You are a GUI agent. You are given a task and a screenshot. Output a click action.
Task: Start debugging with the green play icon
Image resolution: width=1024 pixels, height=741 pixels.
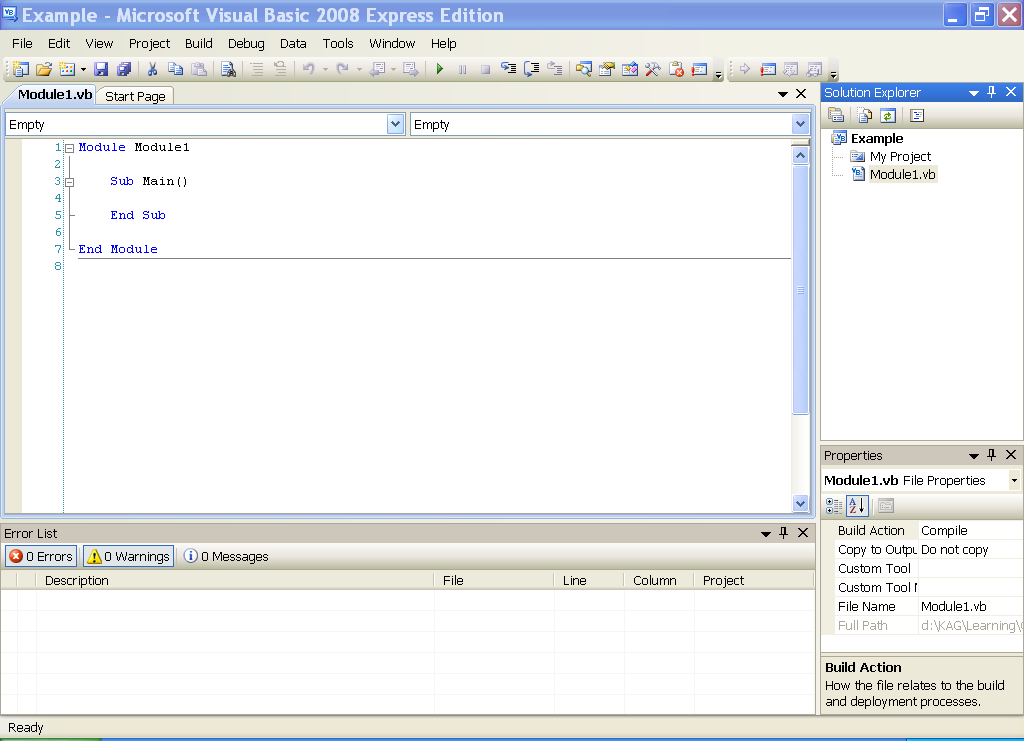(440, 69)
